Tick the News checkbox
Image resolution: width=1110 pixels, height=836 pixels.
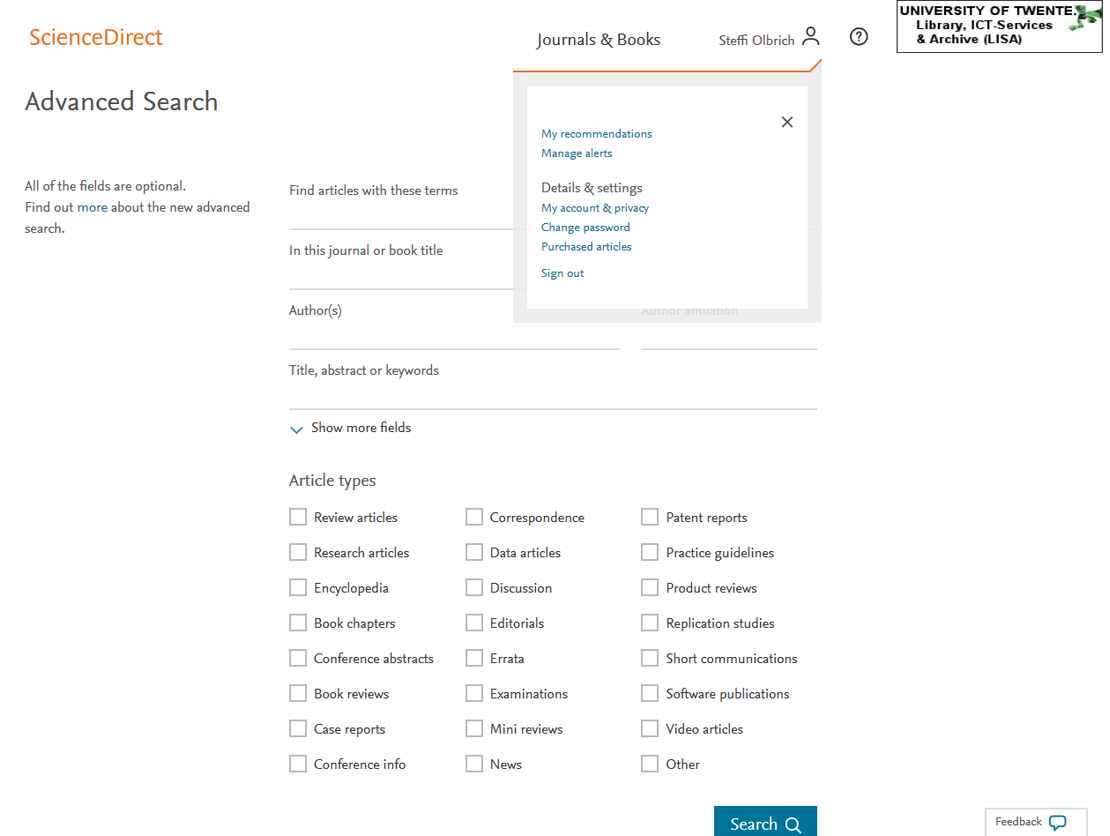pyautogui.click(x=474, y=764)
